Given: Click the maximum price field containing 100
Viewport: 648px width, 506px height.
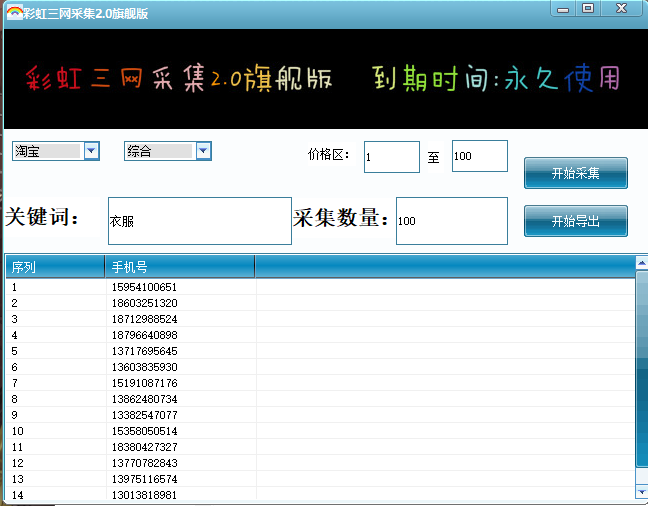Looking at the screenshot, I should [x=479, y=156].
